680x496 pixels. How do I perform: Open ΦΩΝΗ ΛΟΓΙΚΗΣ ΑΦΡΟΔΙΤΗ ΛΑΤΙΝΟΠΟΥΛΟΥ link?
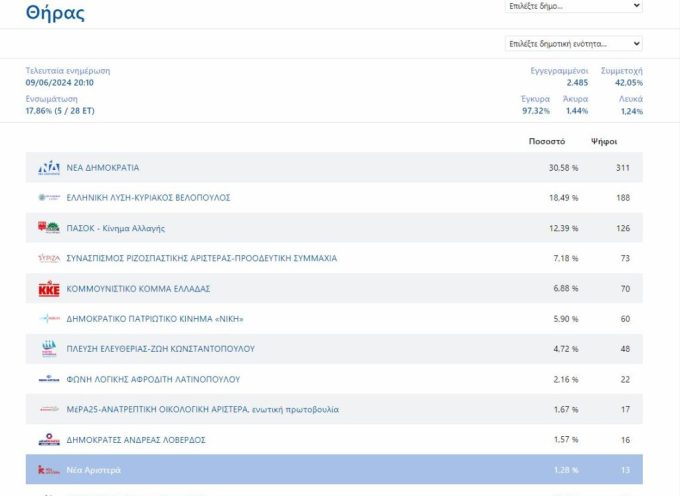click(x=153, y=379)
